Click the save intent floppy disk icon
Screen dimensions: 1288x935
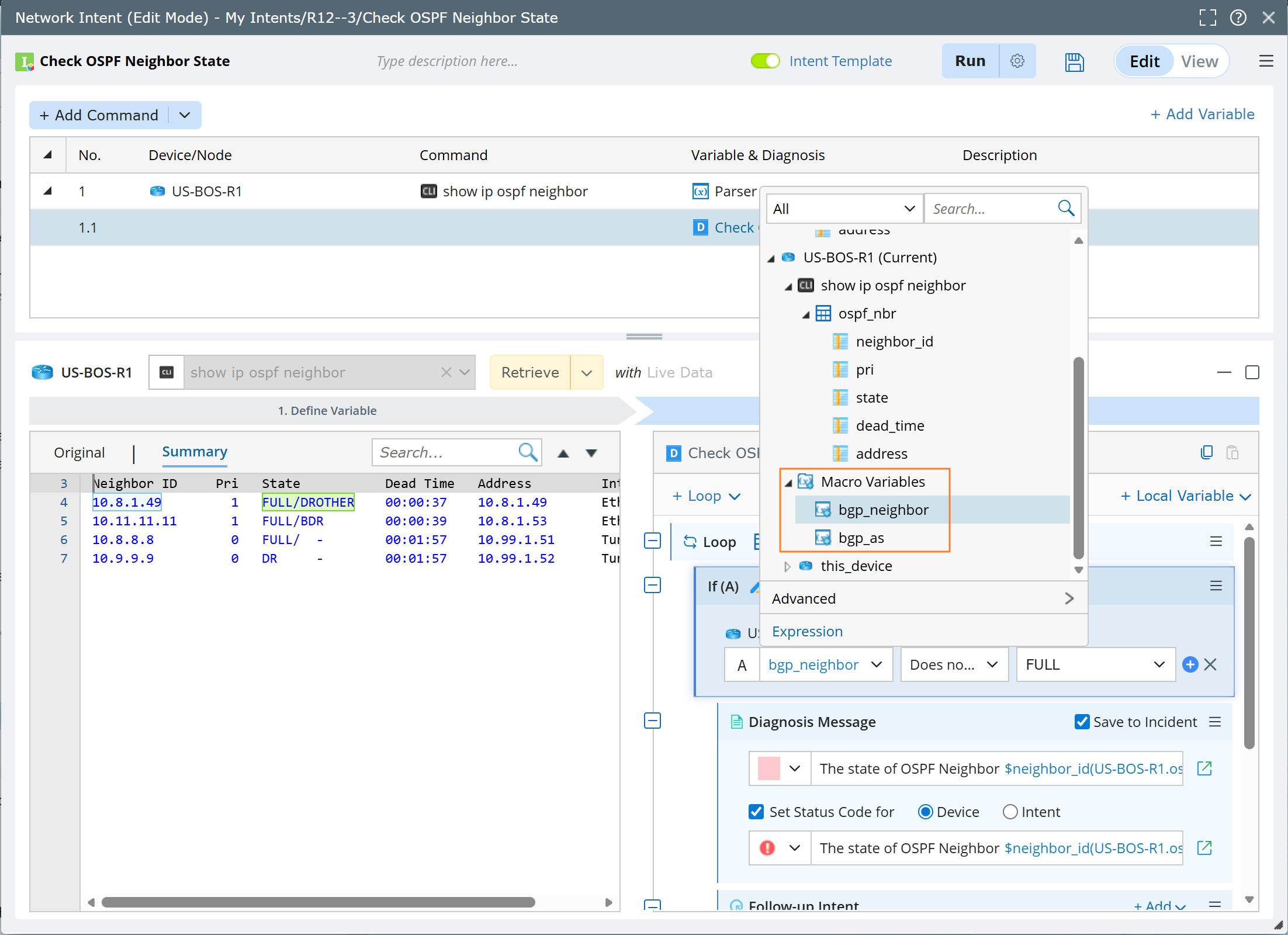coord(1074,61)
